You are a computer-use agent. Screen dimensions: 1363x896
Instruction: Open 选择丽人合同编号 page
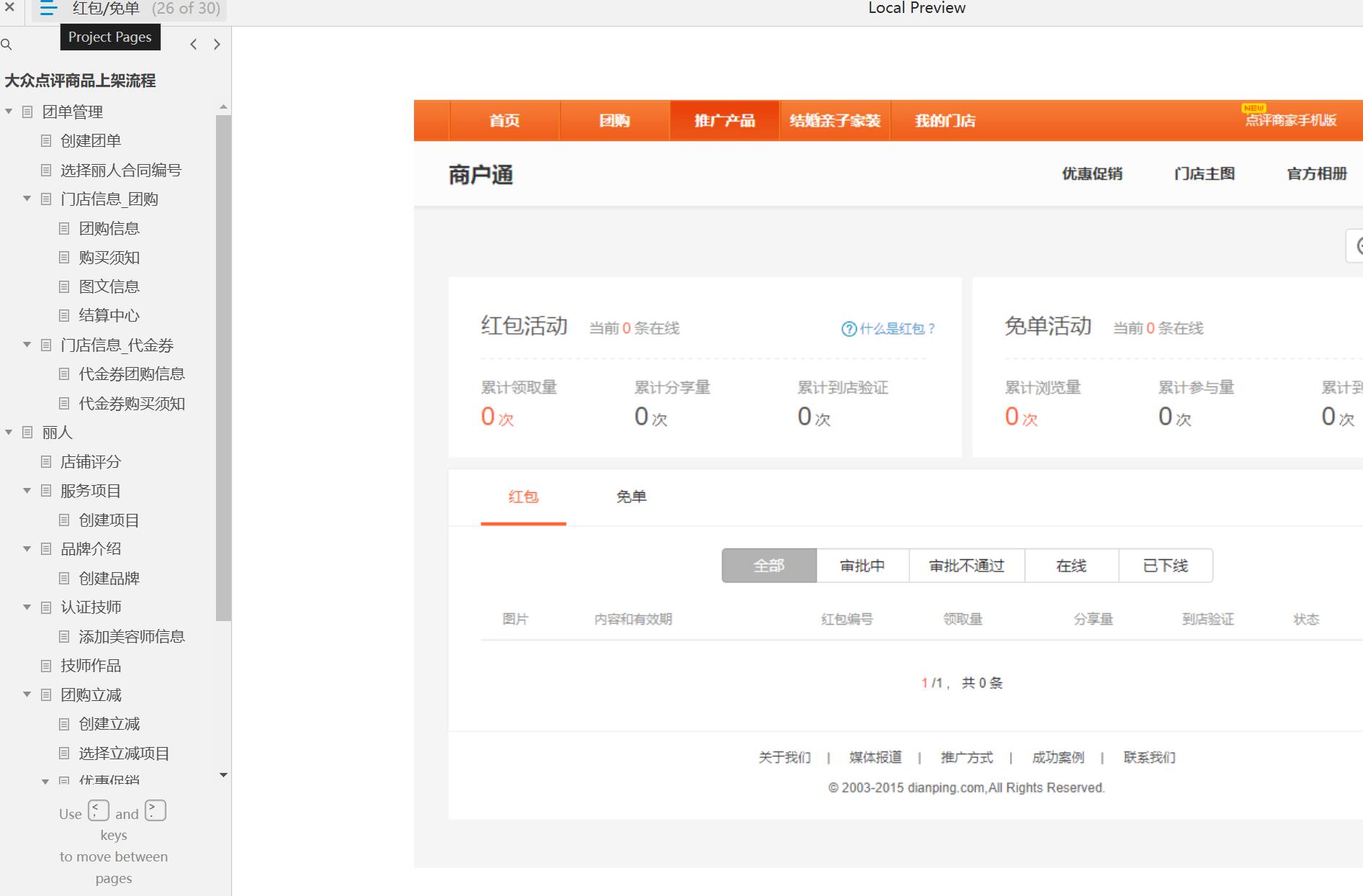(x=121, y=171)
